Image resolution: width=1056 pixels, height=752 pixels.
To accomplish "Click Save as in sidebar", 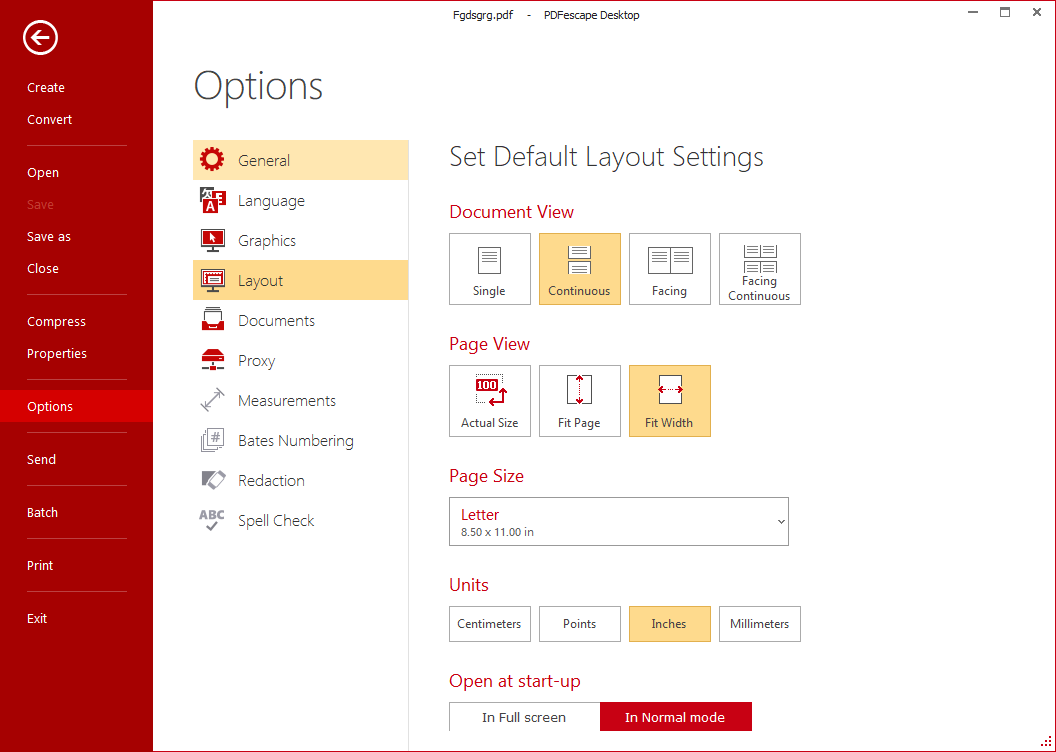I will 49,237.
